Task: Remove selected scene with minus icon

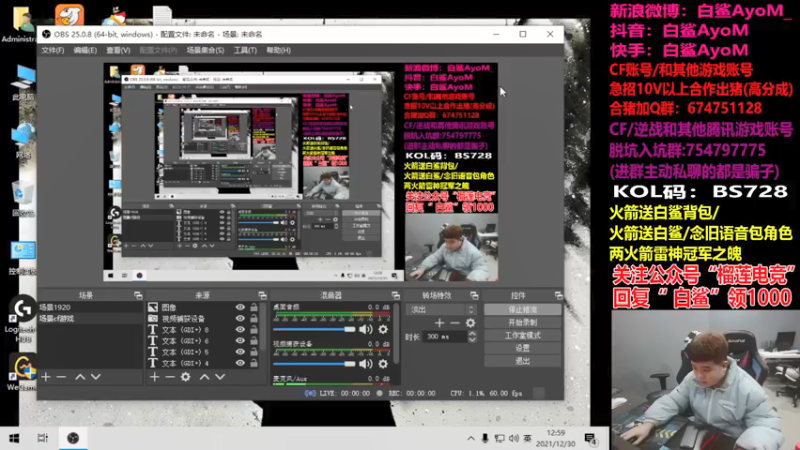Action: (61, 377)
